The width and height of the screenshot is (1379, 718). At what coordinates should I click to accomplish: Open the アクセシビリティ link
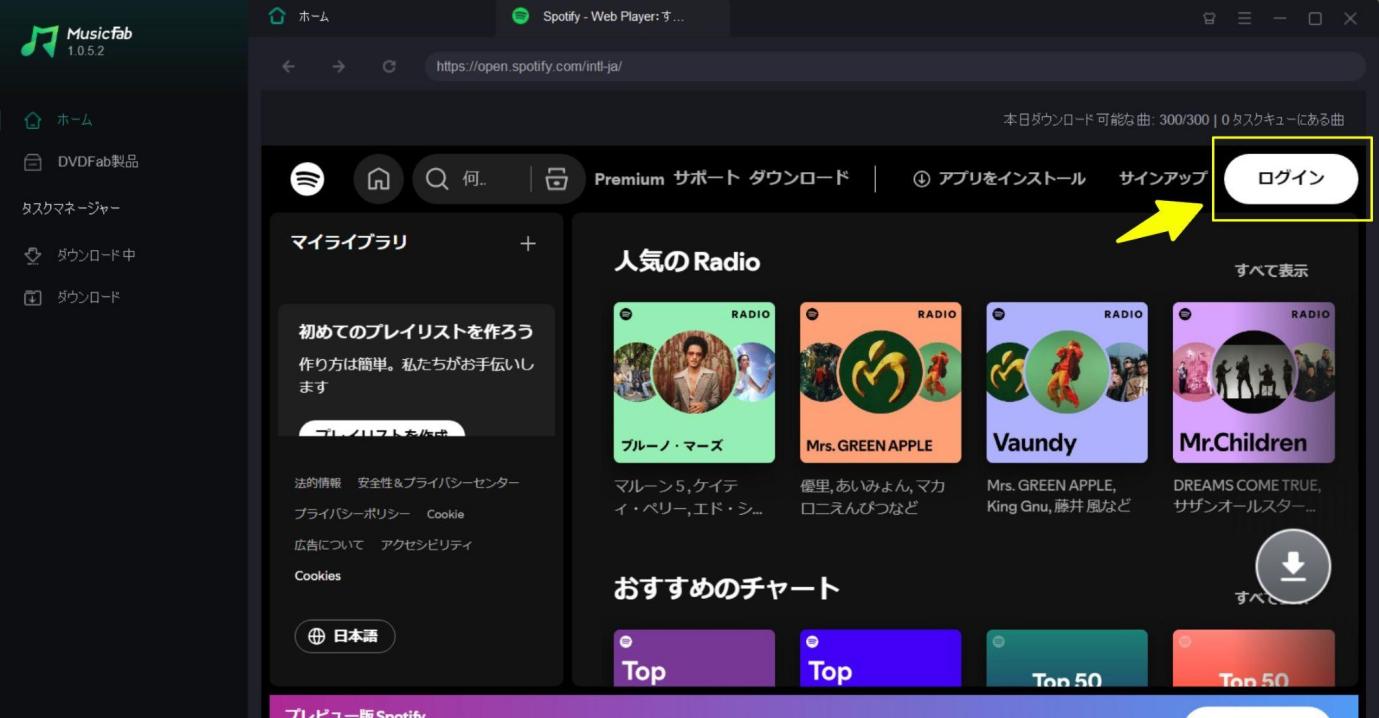tap(426, 545)
